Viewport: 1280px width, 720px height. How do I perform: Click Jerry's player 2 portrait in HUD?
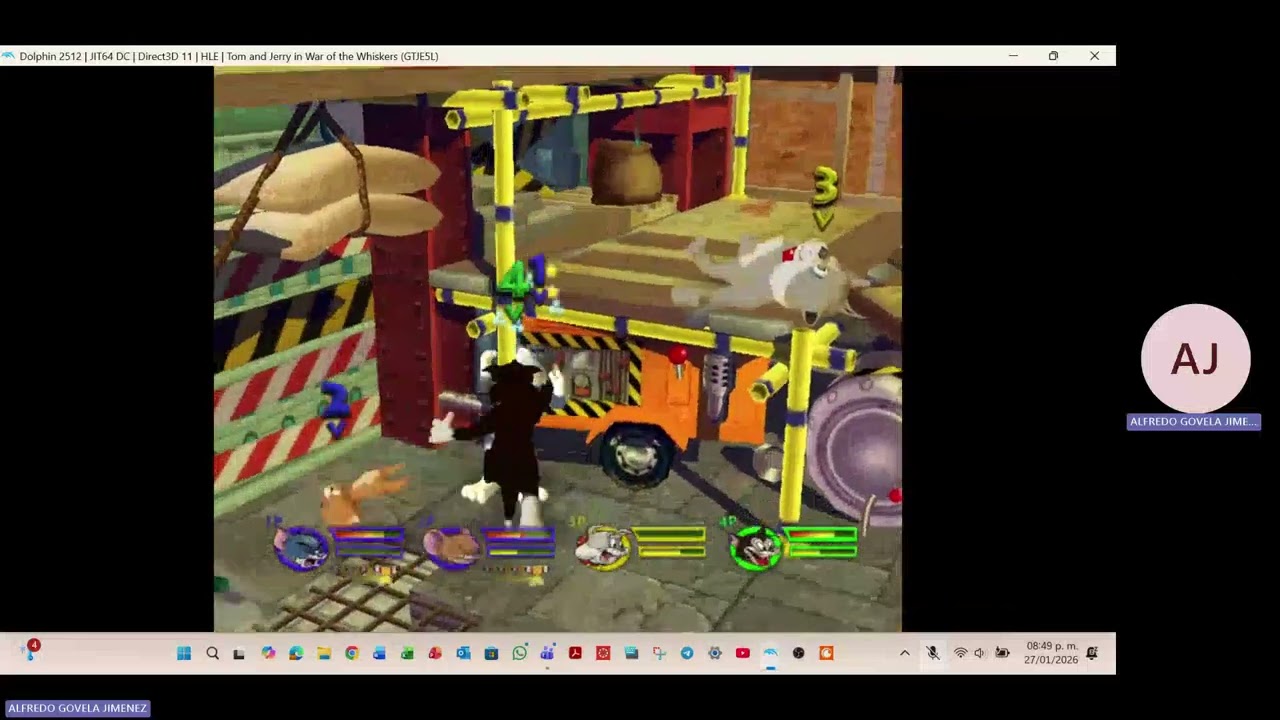pyautogui.click(x=450, y=548)
